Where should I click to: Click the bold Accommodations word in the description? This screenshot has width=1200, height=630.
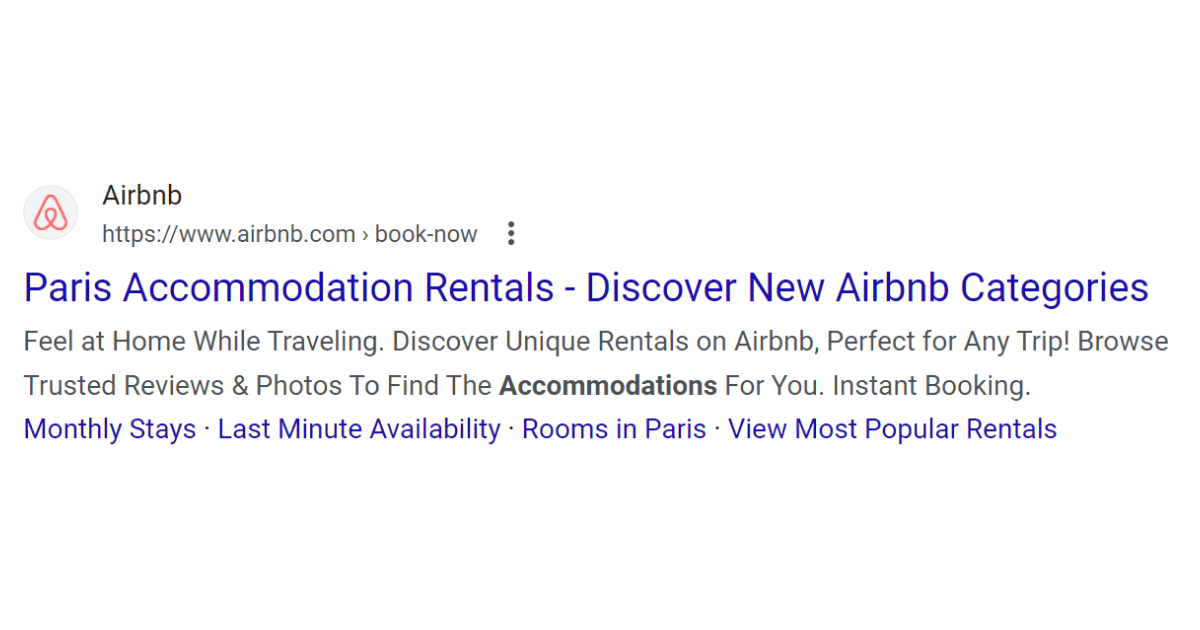[608, 386]
